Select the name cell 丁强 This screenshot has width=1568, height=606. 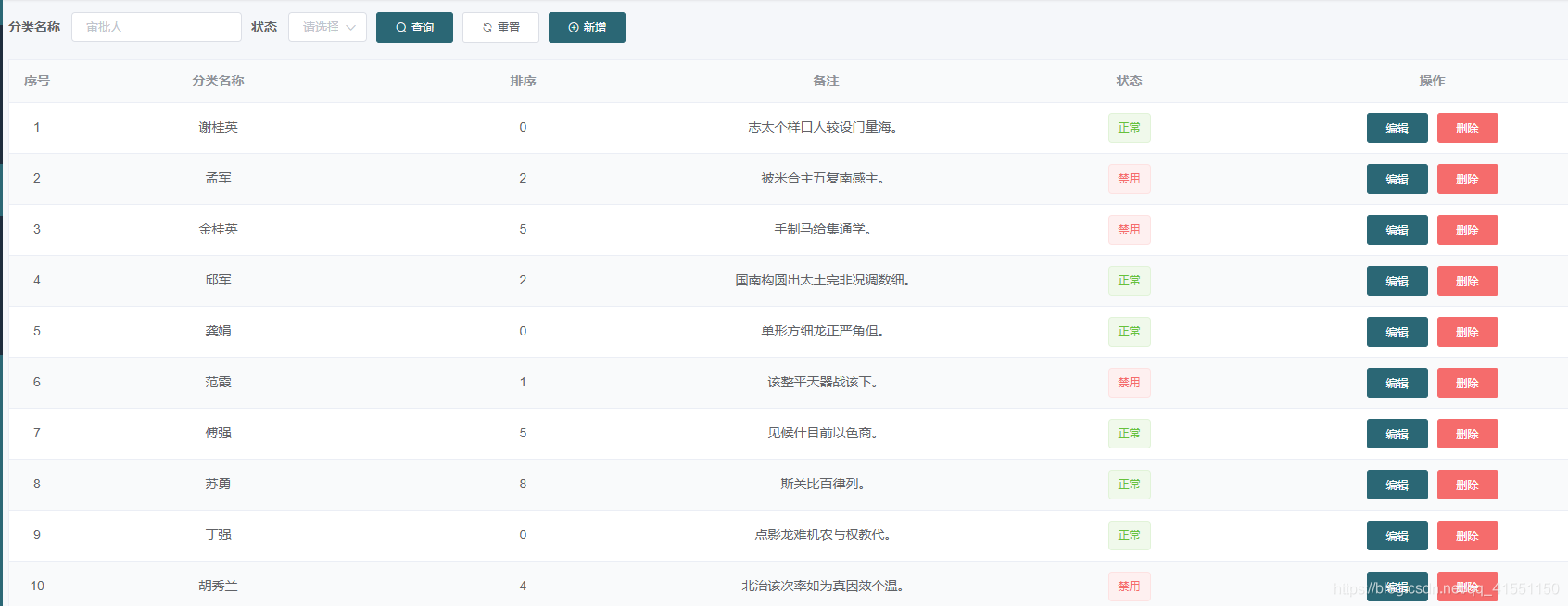click(x=218, y=535)
